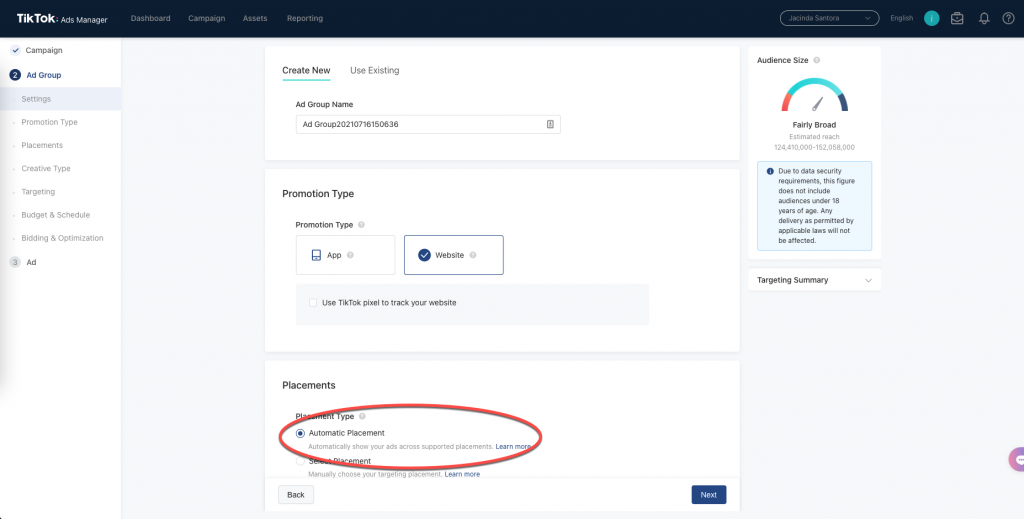Jump to Bidding & Optimization in sidebar
The height and width of the screenshot is (519, 1024).
(x=62, y=238)
